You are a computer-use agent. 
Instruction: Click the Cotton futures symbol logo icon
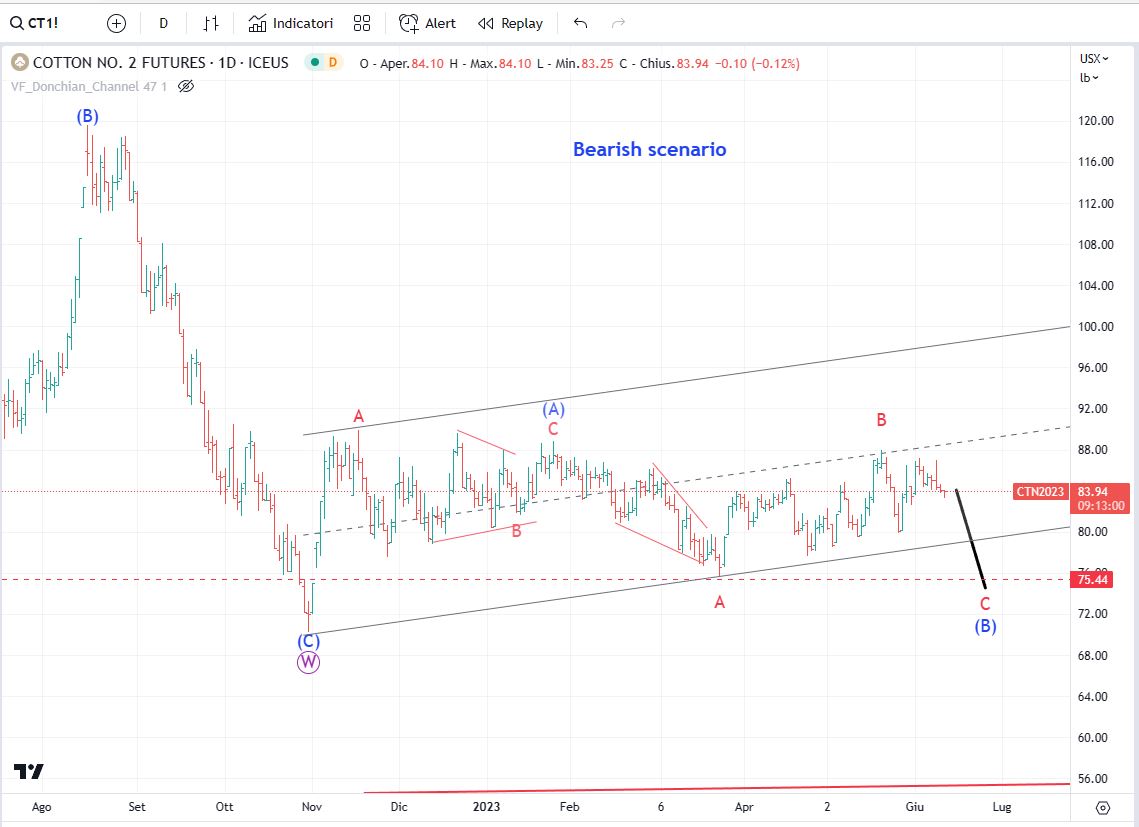pos(19,63)
